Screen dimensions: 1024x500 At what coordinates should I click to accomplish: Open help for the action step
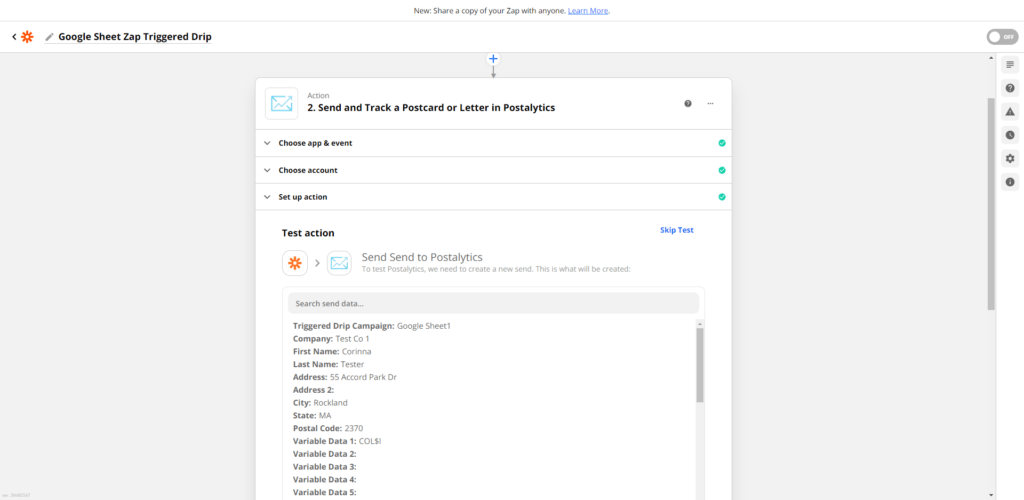point(688,103)
